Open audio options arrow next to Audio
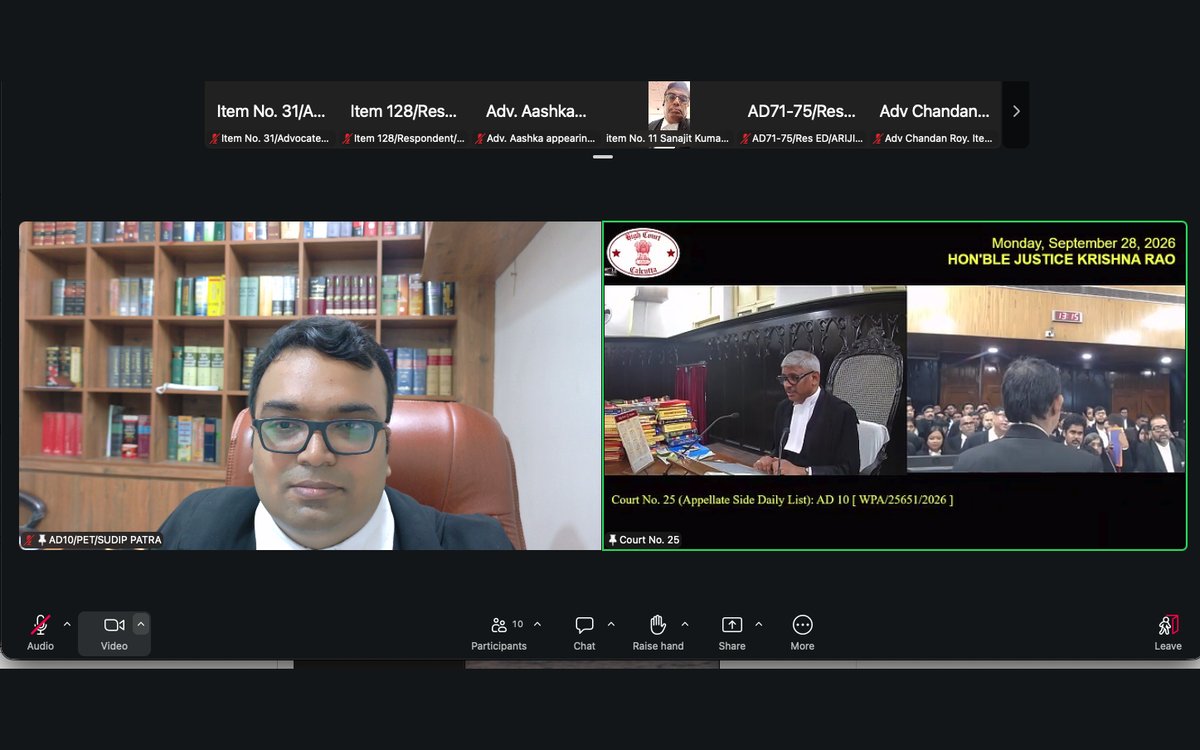Viewport: 1200px width, 750px height. tap(67, 624)
